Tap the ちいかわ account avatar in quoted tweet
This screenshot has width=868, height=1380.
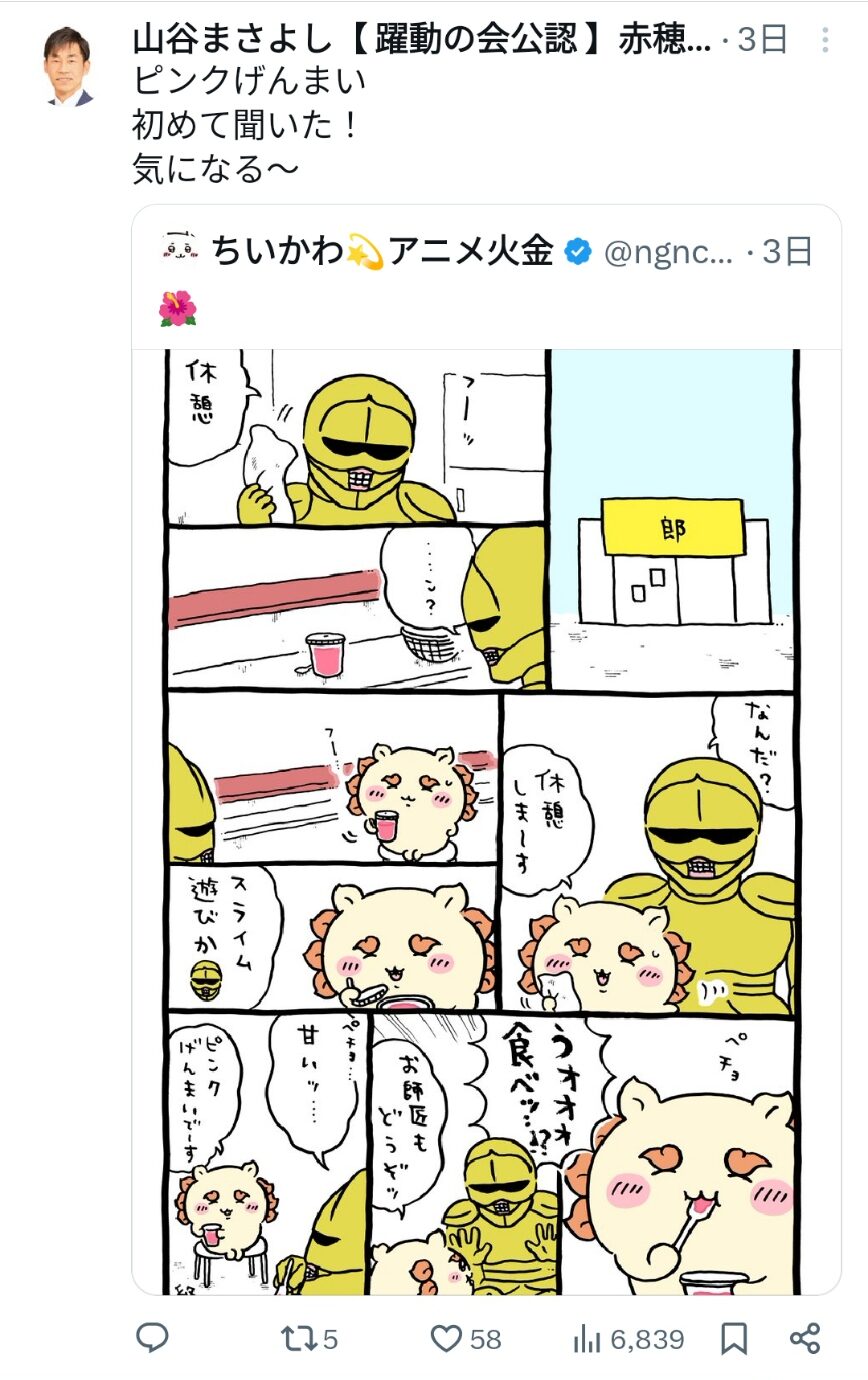[180, 249]
